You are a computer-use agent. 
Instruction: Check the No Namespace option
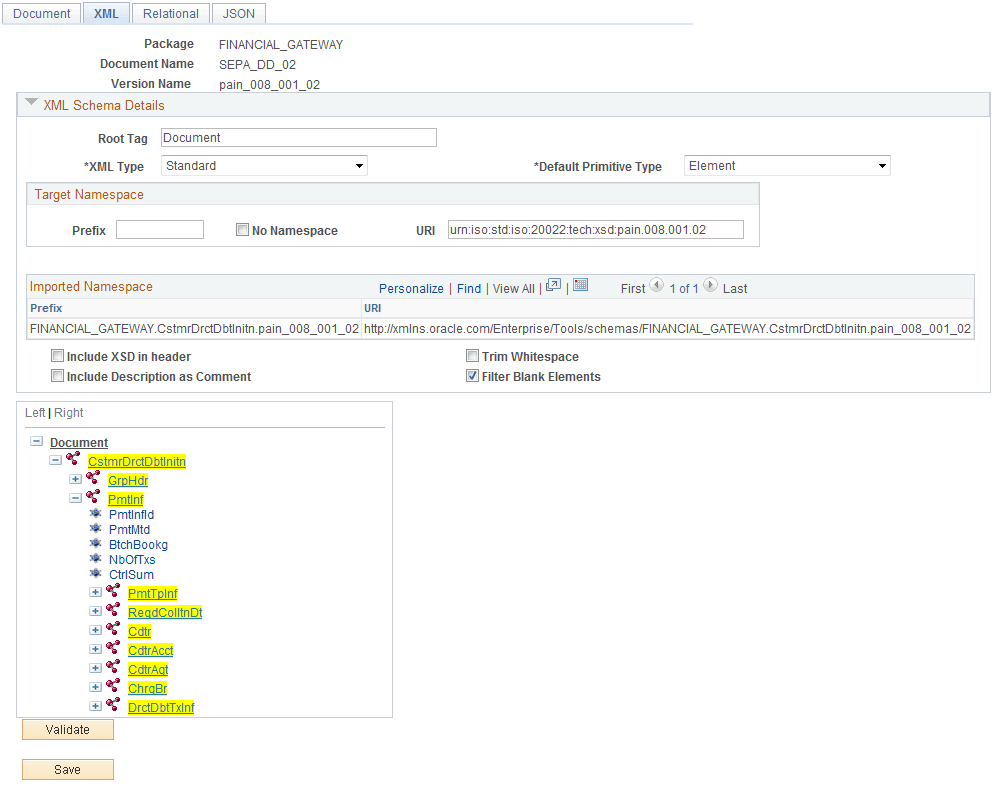point(241,229)
